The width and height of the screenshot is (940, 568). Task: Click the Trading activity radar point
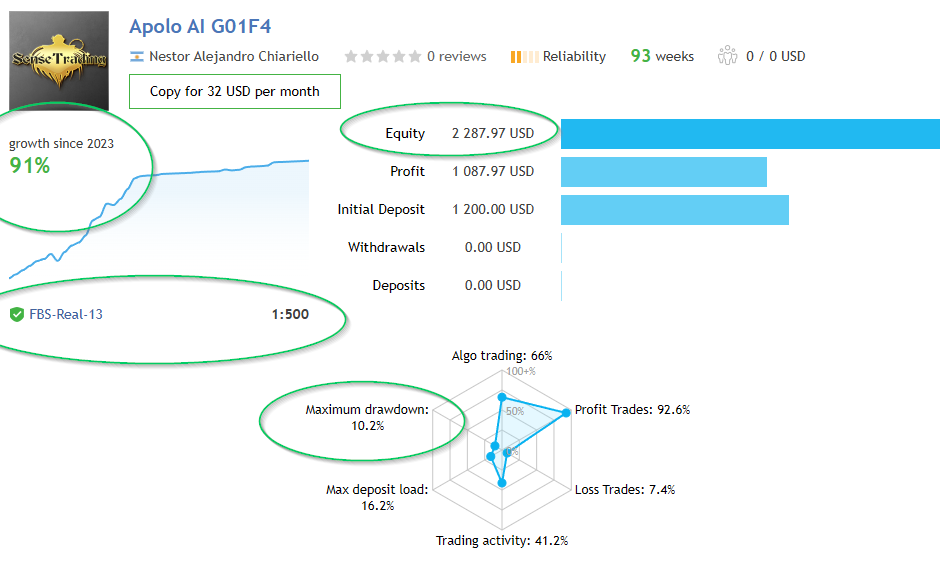[502, 482]
